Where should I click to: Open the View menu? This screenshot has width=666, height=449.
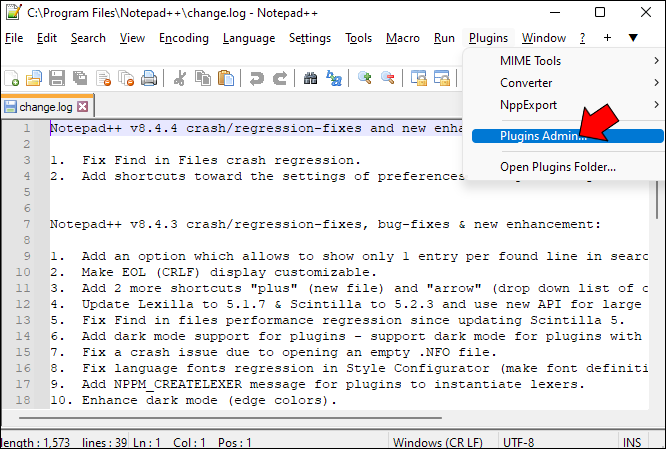click(x=132, y=38)
